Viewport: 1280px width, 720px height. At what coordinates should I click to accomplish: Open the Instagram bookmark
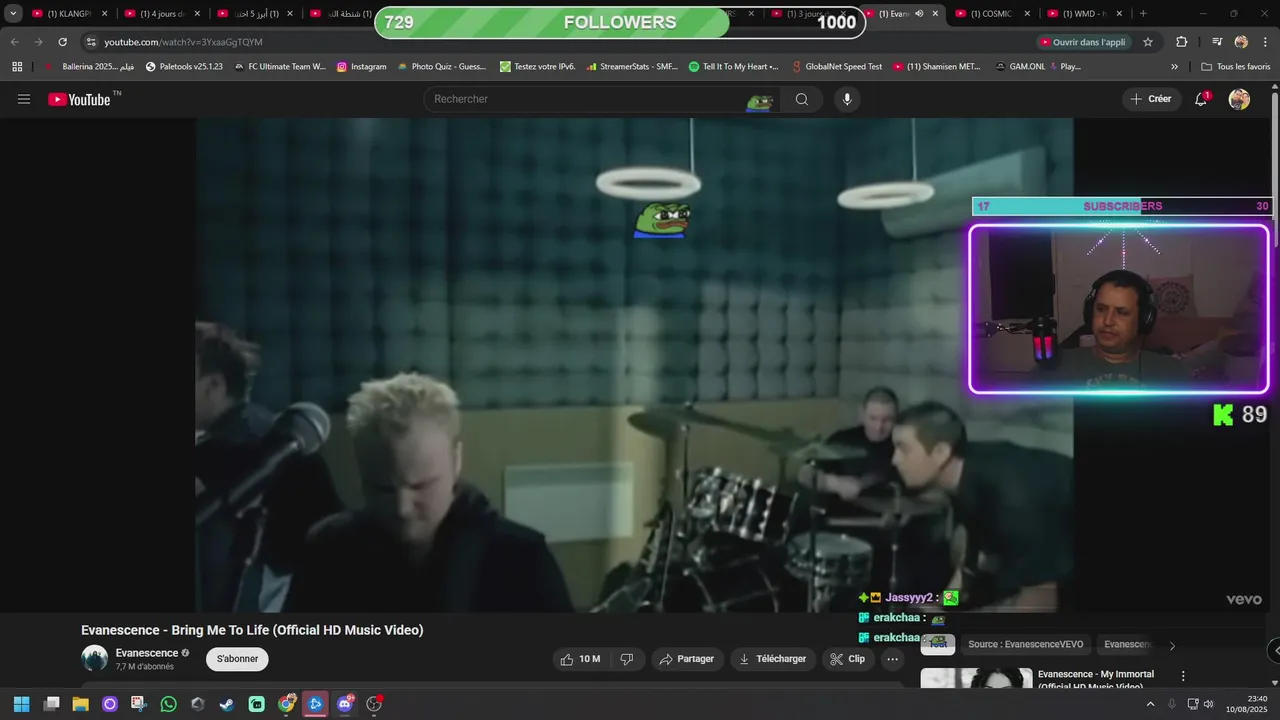tap(361, 67)
